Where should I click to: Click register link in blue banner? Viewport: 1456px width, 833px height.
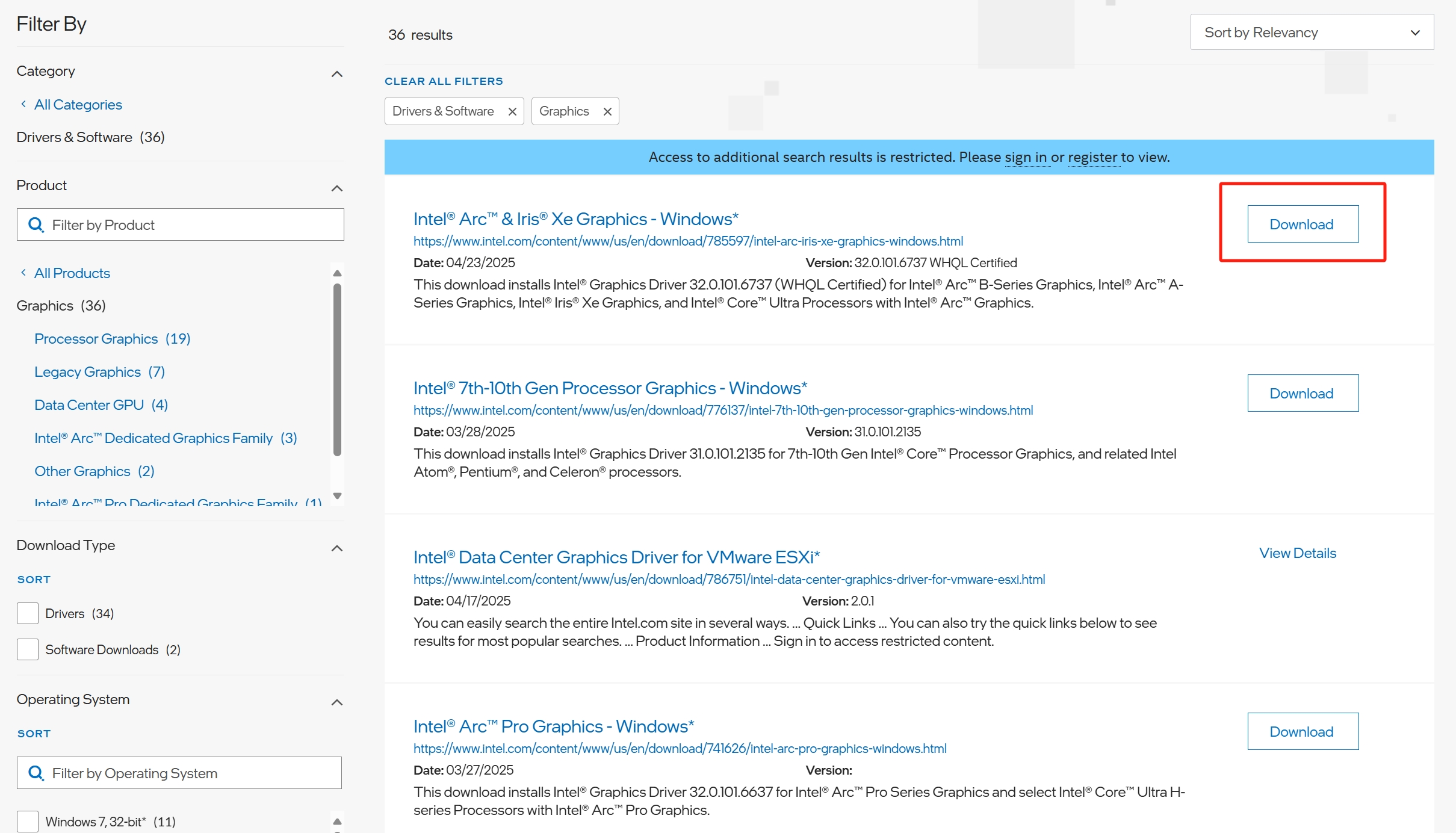pyautogui.click(x=1092, y=158)
